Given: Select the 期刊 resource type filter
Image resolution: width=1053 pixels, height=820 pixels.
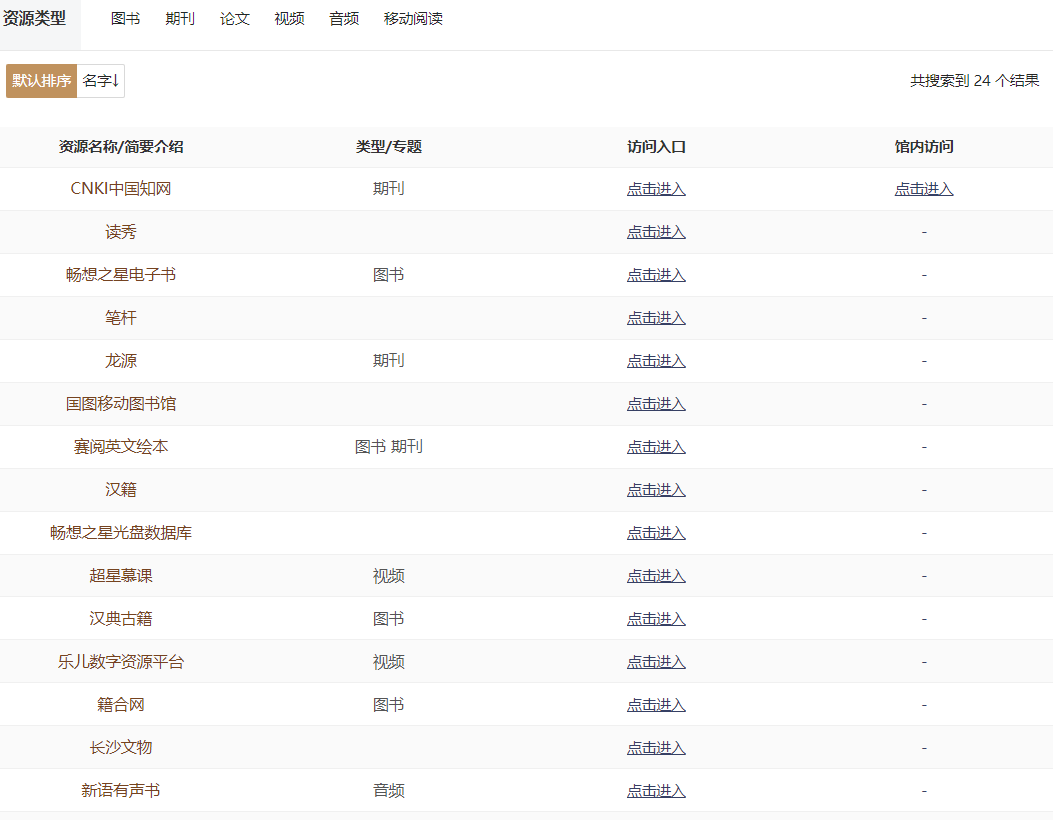Looking at the screenshot, I should click(x=180, y=19).
